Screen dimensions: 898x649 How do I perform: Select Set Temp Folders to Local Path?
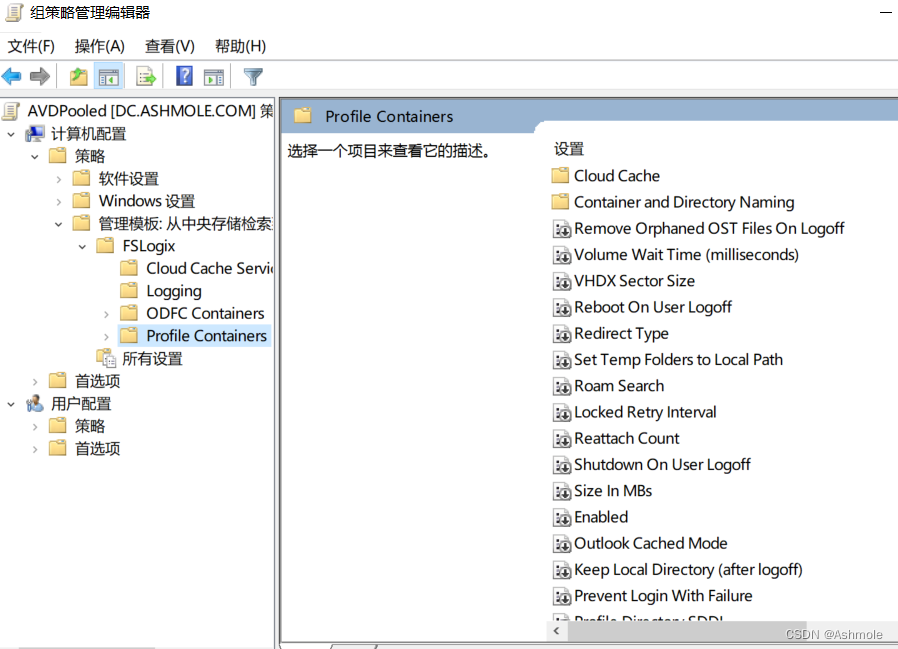pos(678,360)
